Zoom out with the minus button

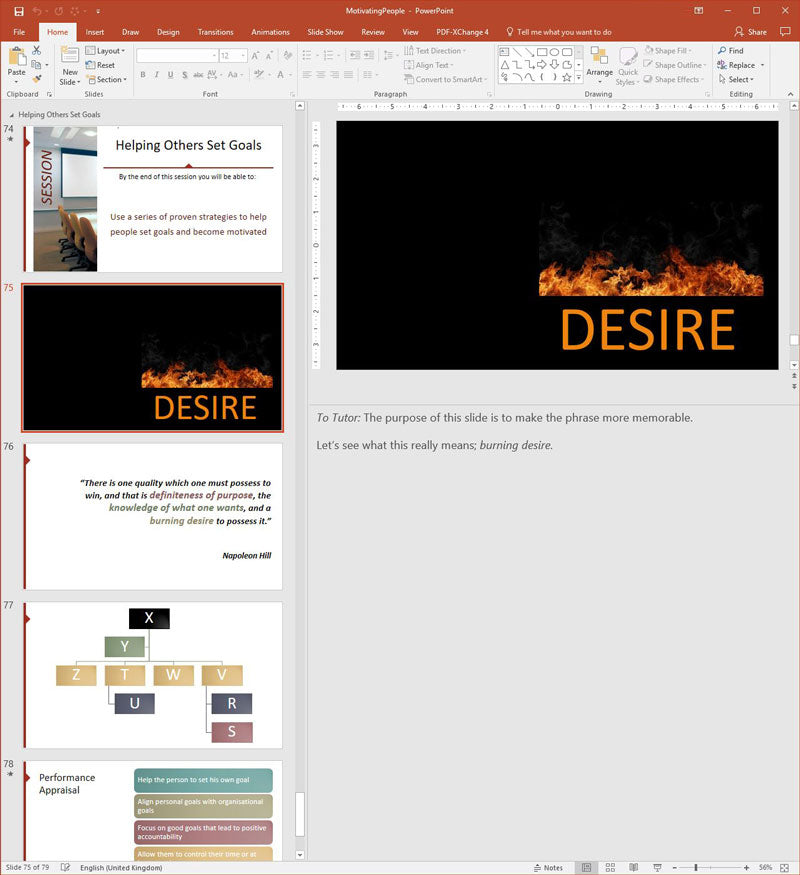tap(674, 867)
